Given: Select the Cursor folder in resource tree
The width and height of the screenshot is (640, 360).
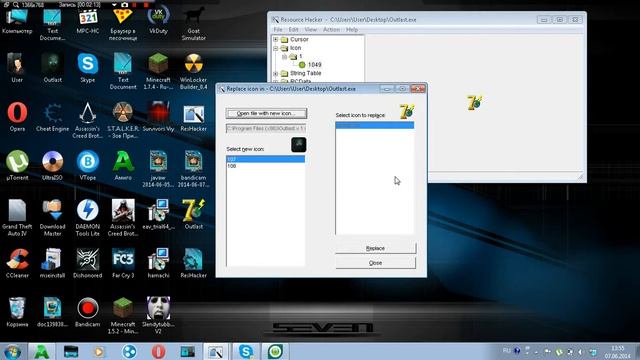Looking at the screenshot, I should tap(295, 40).
